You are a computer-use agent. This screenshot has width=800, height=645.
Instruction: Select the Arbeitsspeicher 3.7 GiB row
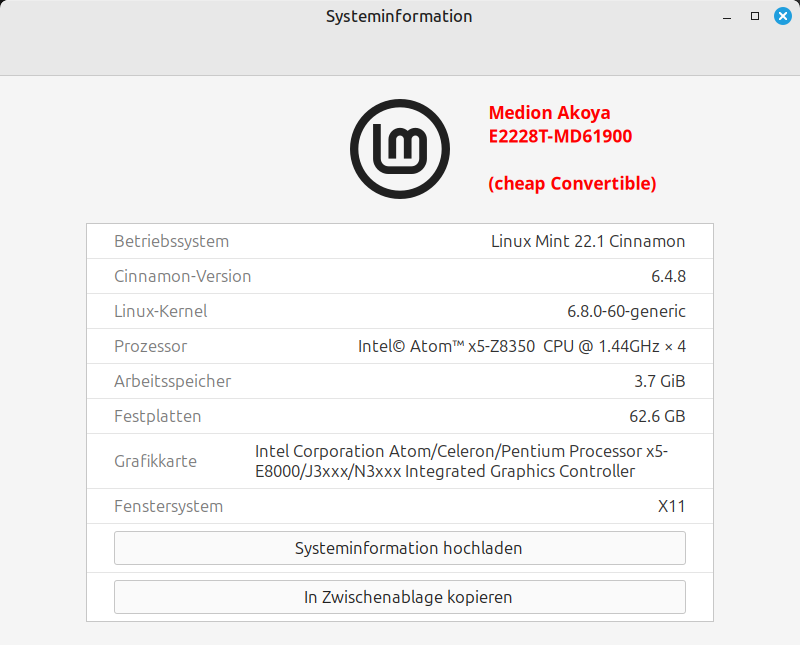(x=399, y=381)
